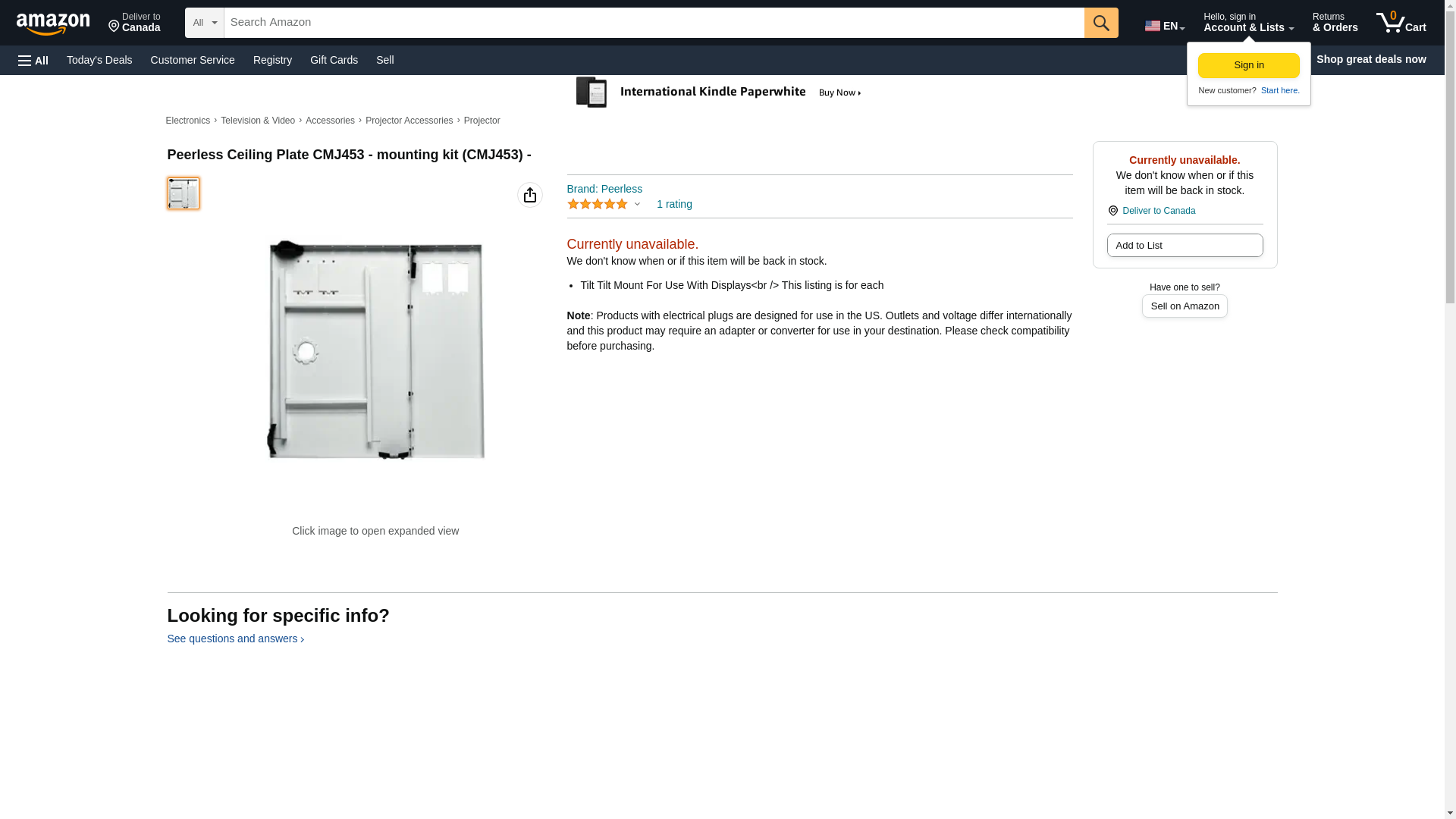Expand the star rating breakdown chevron
This screenshot has width=1456, height=819.
(x=637, y=204)
